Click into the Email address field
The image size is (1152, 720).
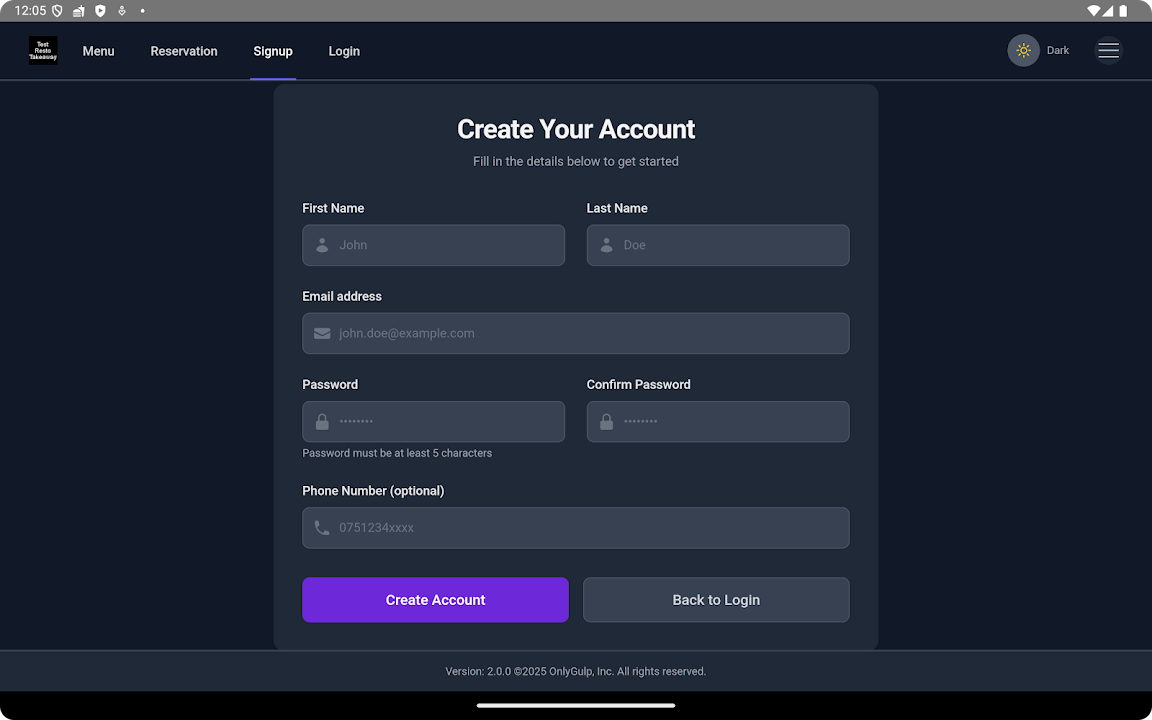(590, 333)
